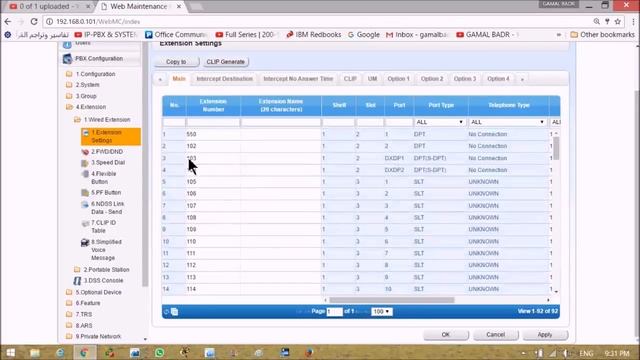640x360 pixels.
Task: Open Other bookmarks folder
Action: click(x=602, y=35)
